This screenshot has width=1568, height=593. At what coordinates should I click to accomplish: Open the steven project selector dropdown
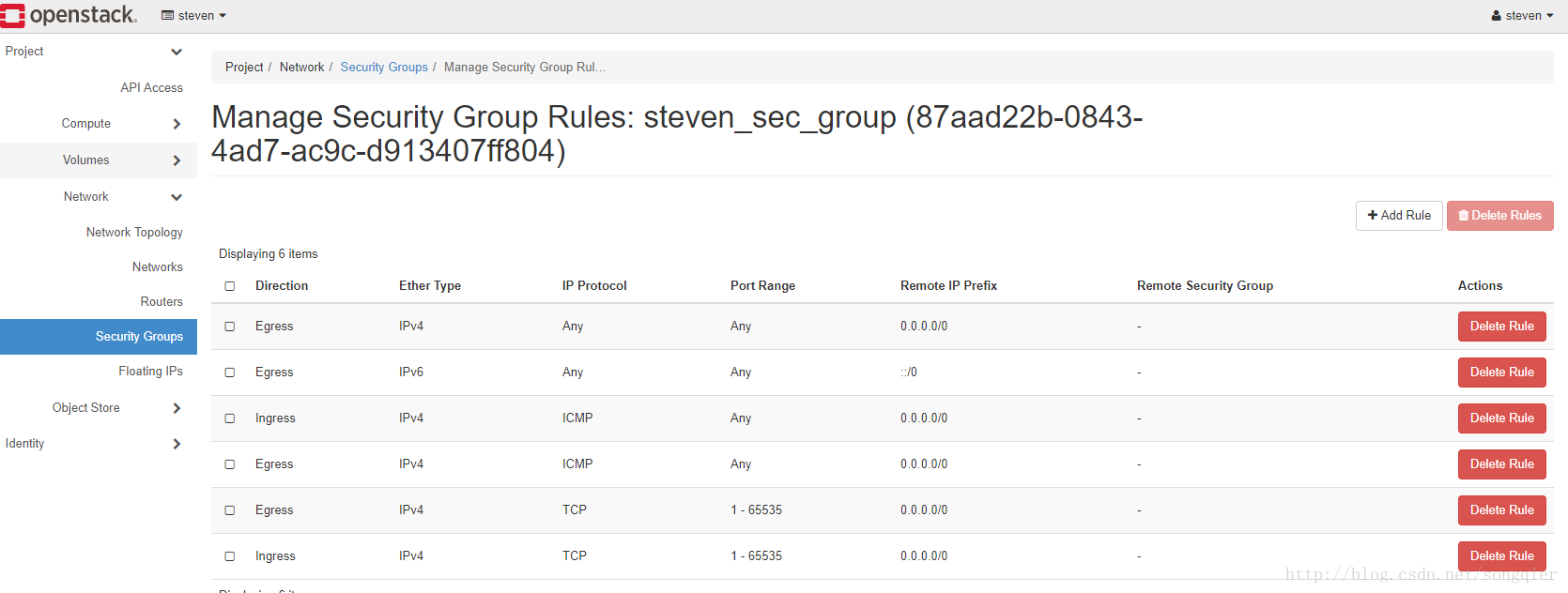(194, 16)
